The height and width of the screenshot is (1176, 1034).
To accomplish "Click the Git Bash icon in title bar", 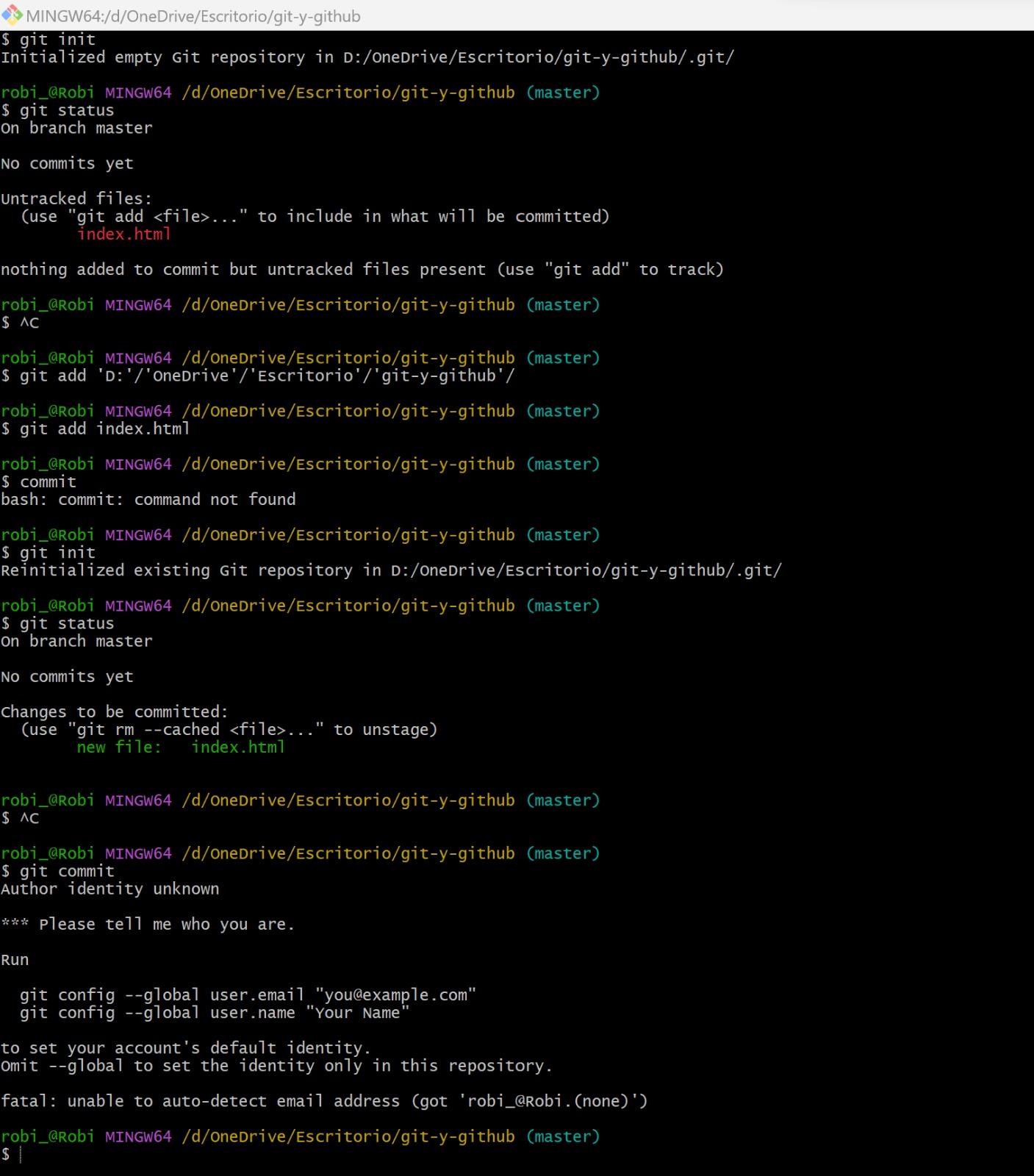I will (x=12, y=15).
